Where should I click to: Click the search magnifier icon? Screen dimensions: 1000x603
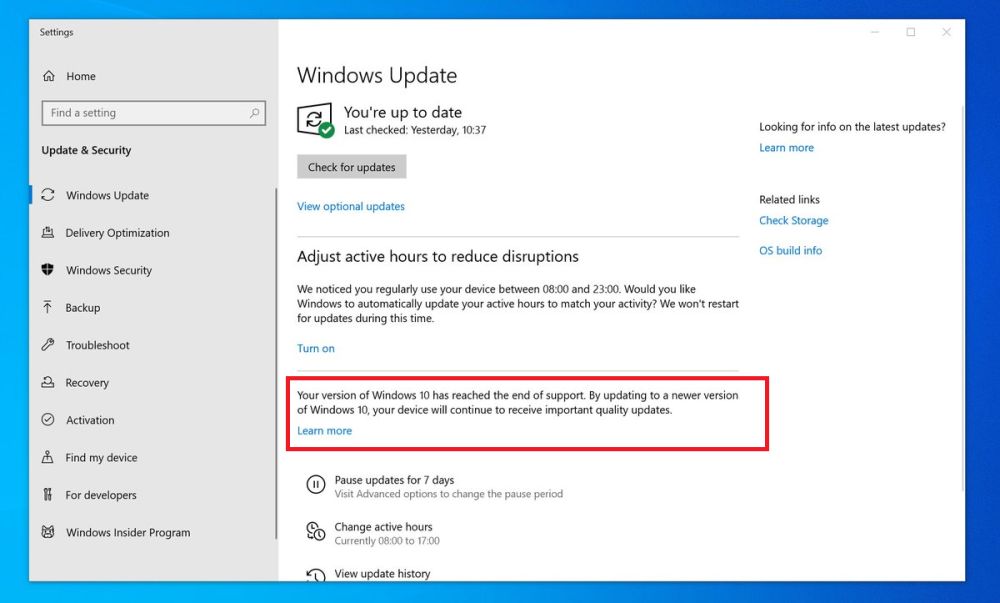click(x=254, y=113)
